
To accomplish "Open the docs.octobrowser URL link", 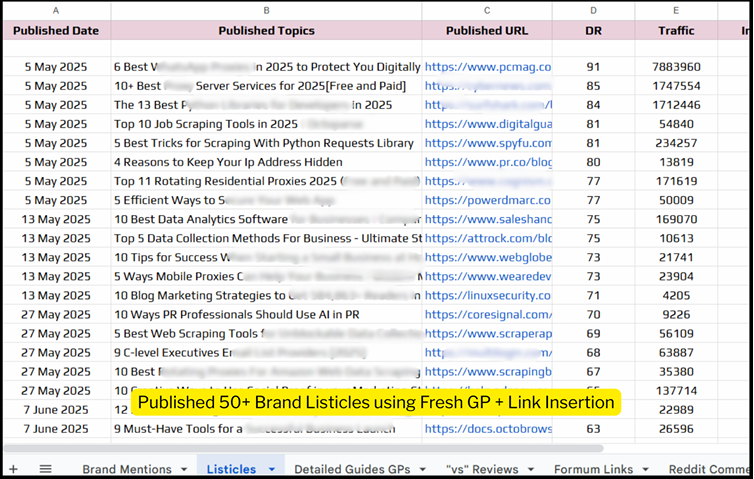I will coord(488,429).
